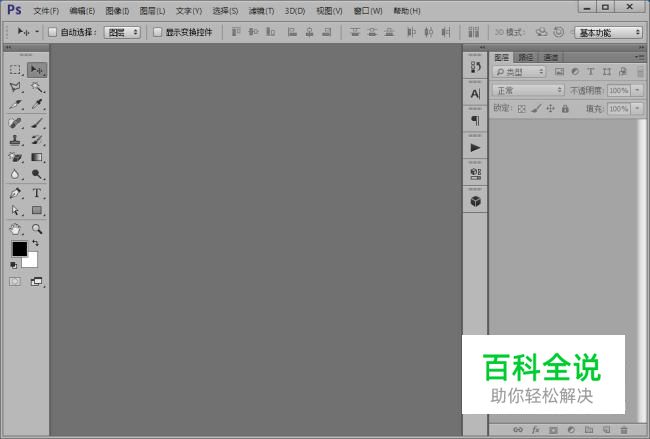The width and height of the screenshot is (650, 439).
Task: Select the Blur tool
Action: tap(15, 174)
